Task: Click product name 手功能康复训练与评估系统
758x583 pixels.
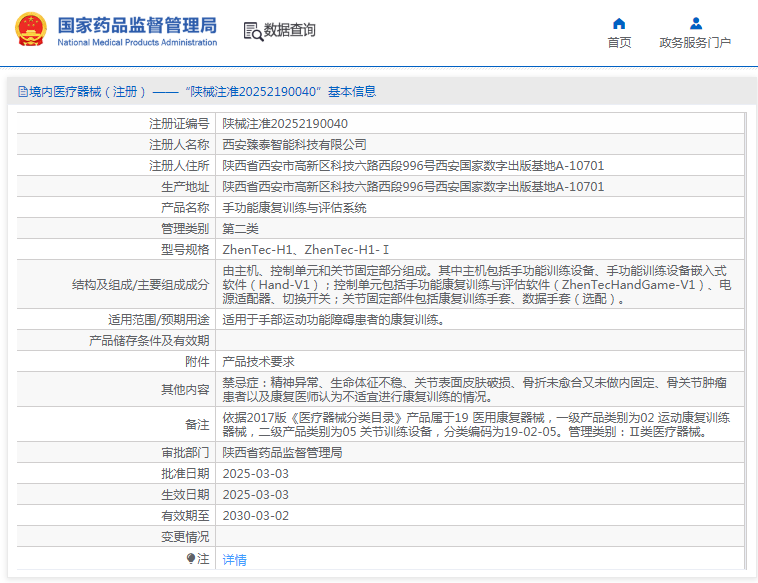Action: (294, 208)
